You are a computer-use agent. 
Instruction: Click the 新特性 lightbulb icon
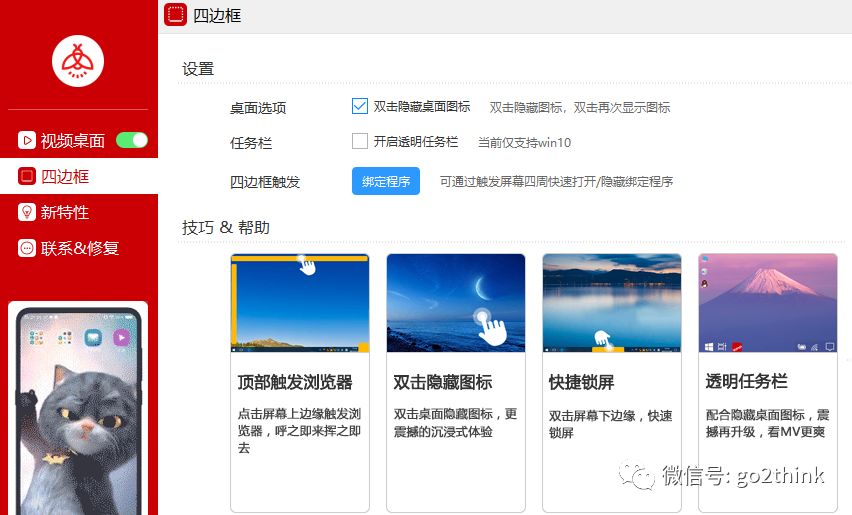coord(27,212)
